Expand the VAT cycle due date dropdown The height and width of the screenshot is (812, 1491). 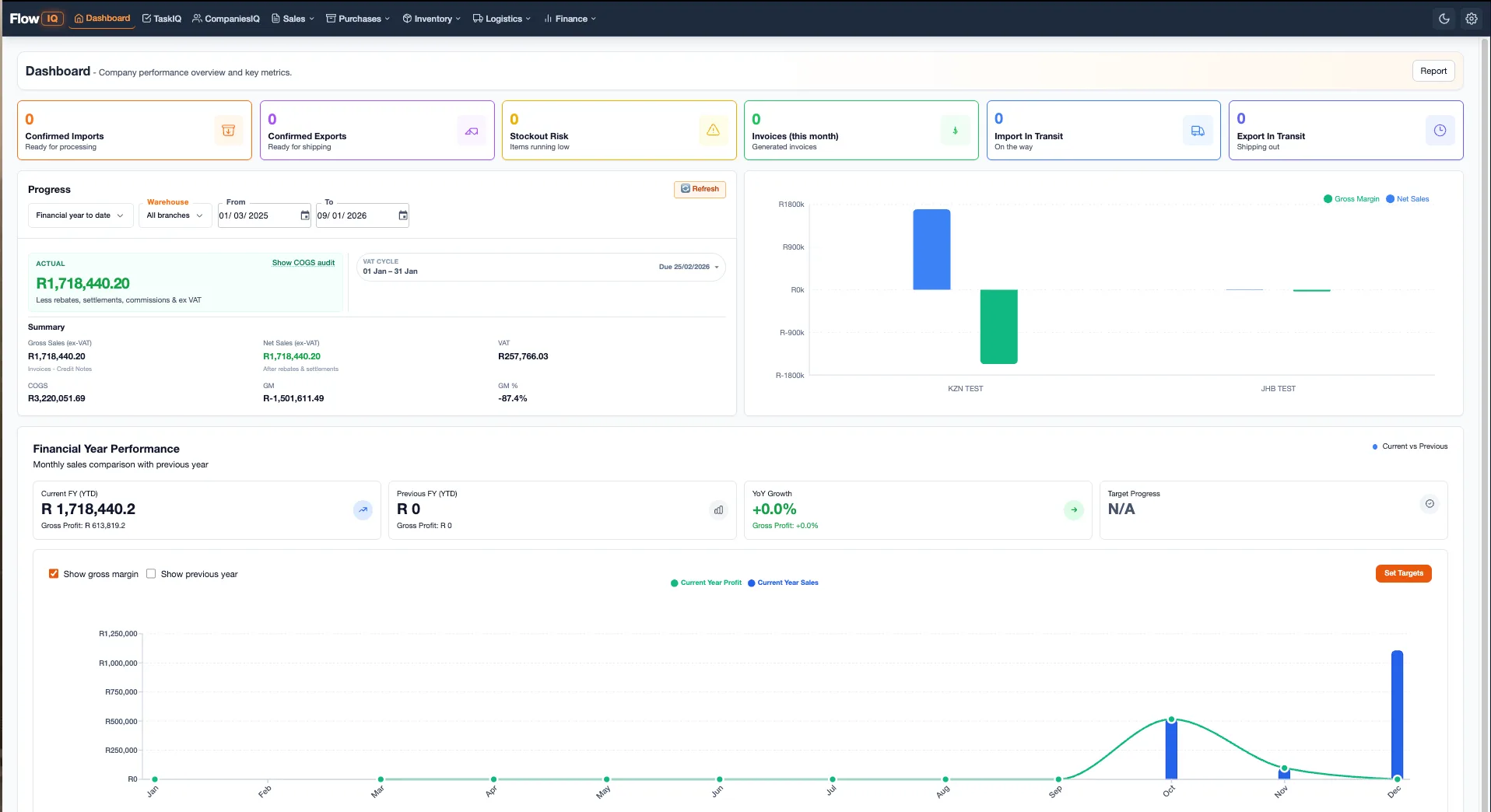pyautogui.click(x=717, y=267)
